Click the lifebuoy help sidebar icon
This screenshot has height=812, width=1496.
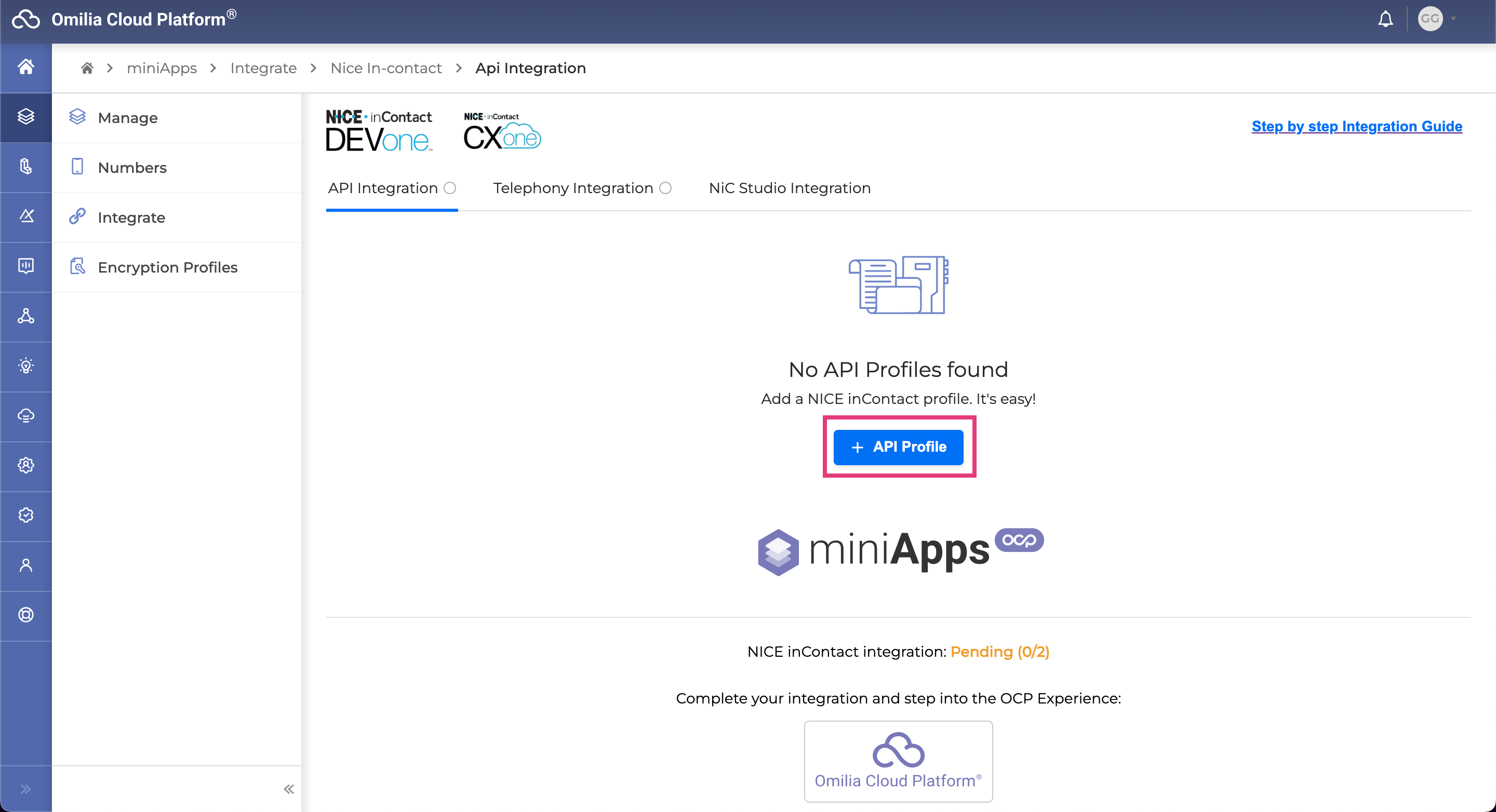[x=25, y=615]
